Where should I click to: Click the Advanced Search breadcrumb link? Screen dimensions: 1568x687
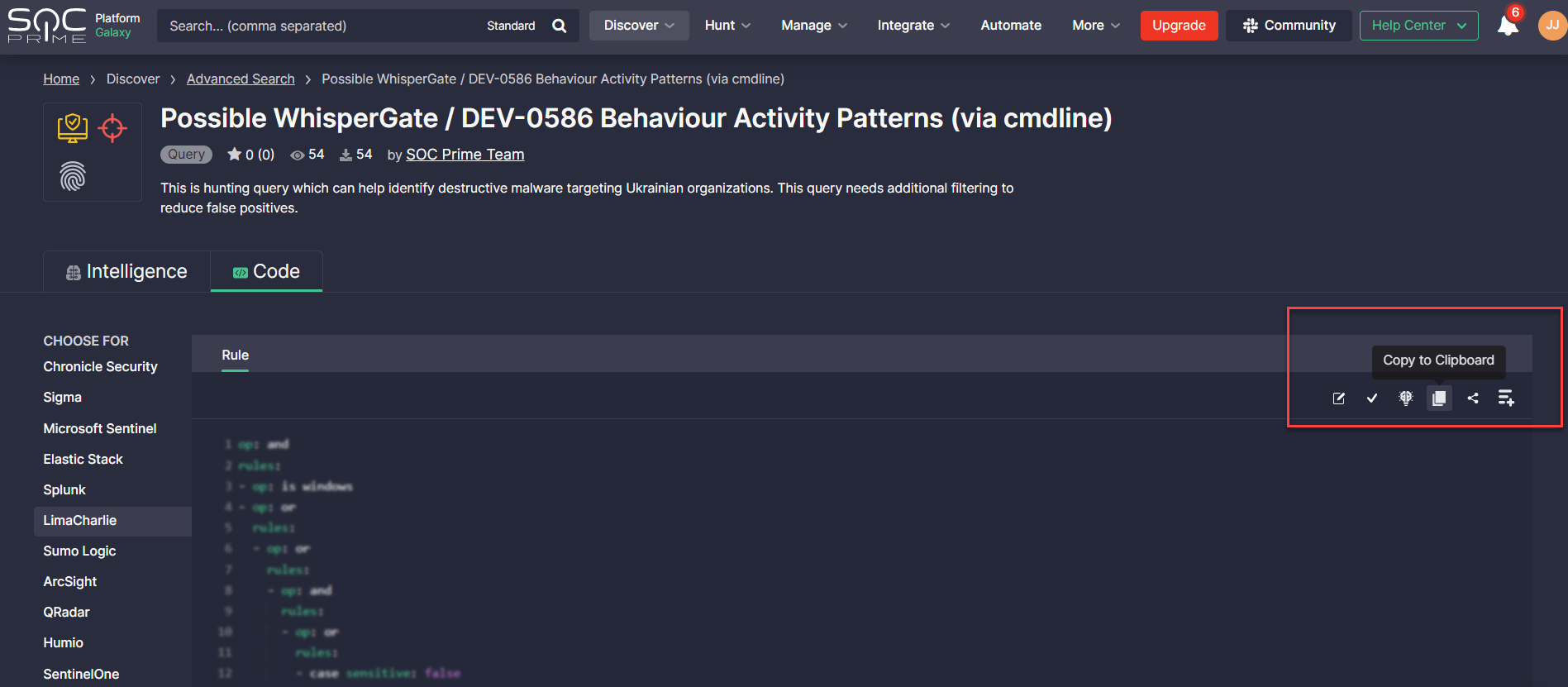click(x=241, y=79)
